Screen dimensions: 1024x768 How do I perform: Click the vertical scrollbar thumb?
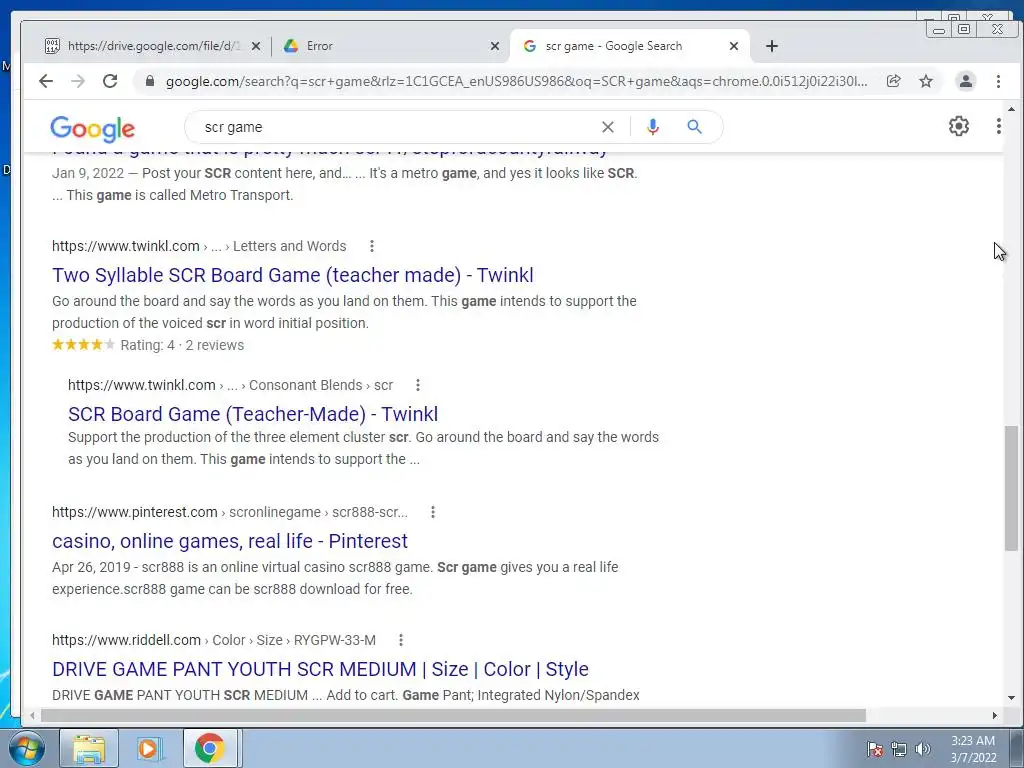click(1011, 488)
